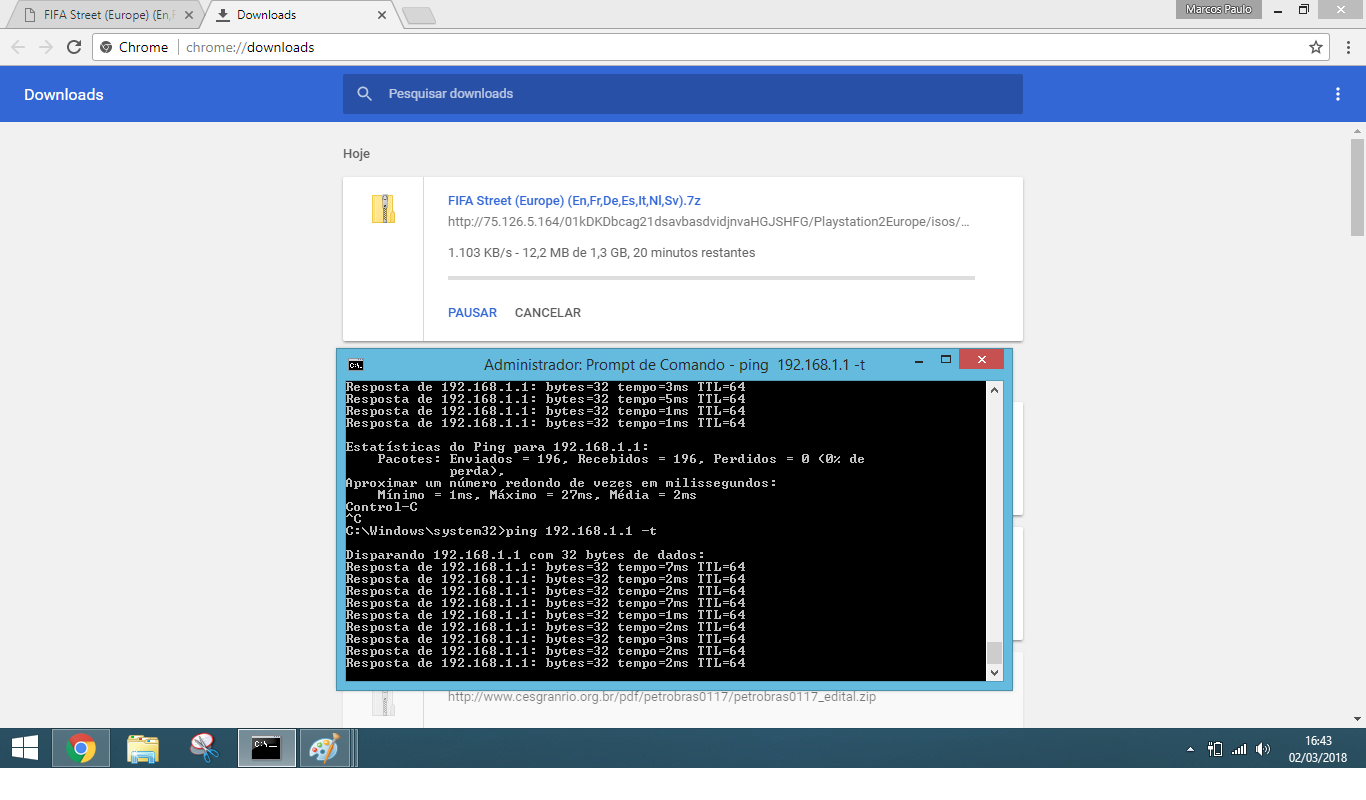This screenshot has width=1366, height=800.
Task: Open the Command Prompt window system menu icon
Action: [355, 364]
